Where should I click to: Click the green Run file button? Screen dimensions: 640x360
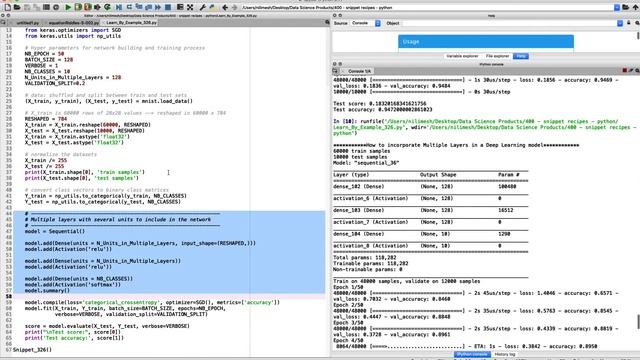point(68,7)
